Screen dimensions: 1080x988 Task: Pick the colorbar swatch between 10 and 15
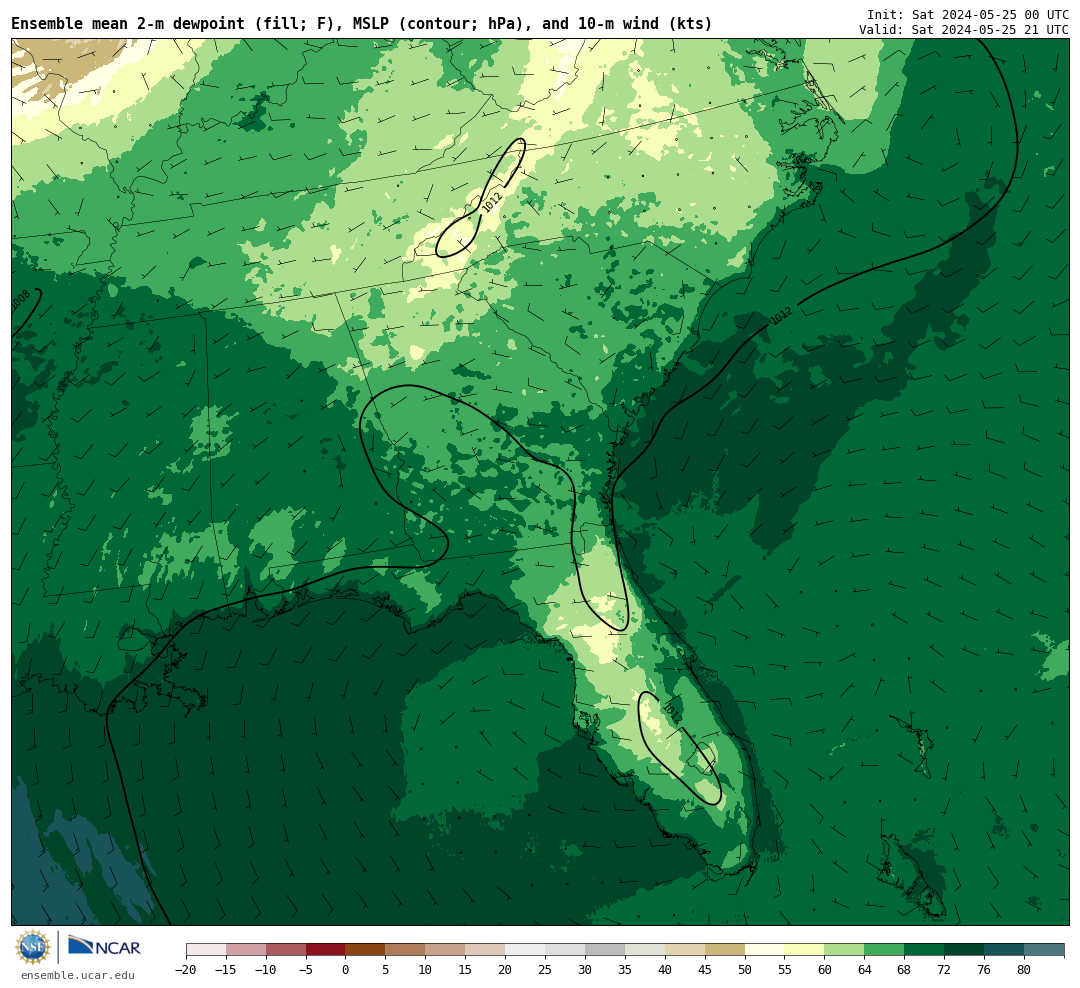click(446, 950)
